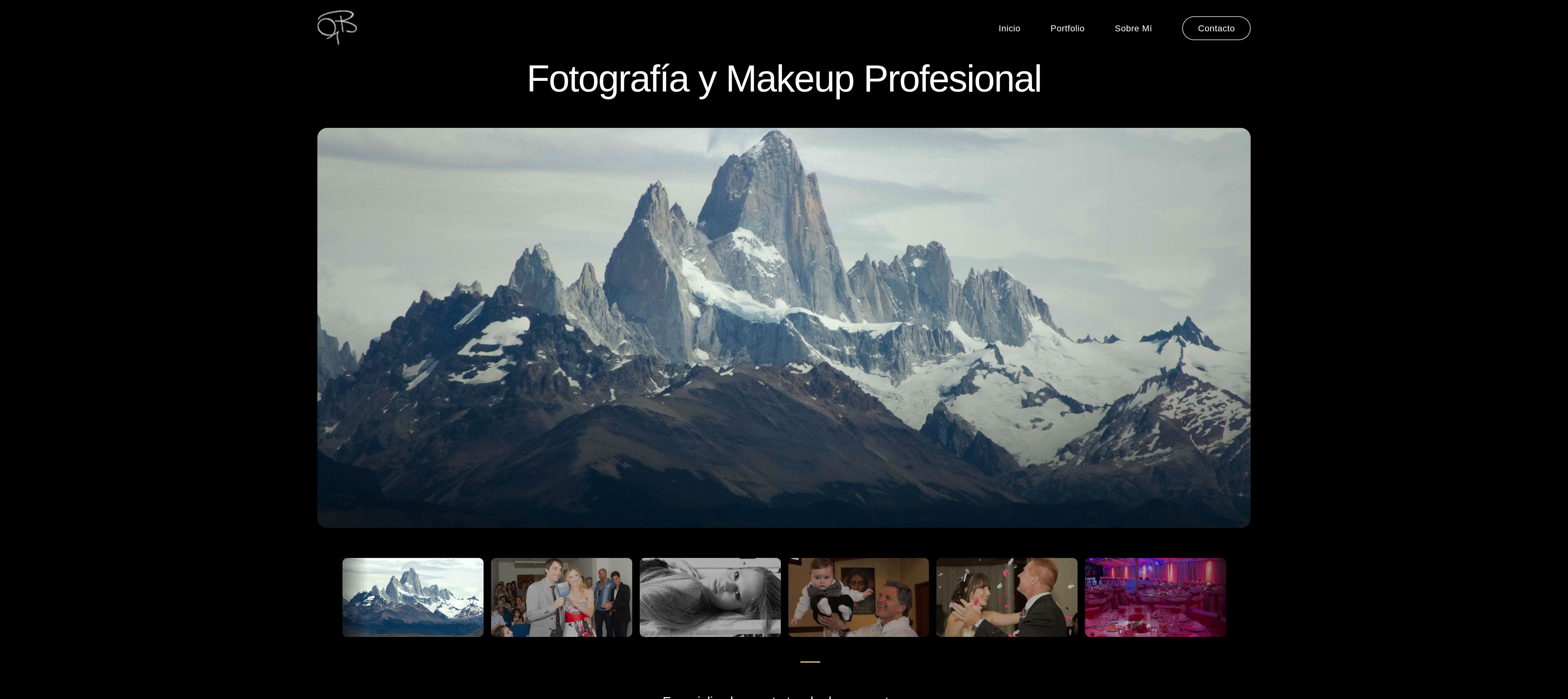Open the wedding couple microphone thumbnail
This screenshot has height=699, width=1568.
pyautogui.click(x=561, y=597)
